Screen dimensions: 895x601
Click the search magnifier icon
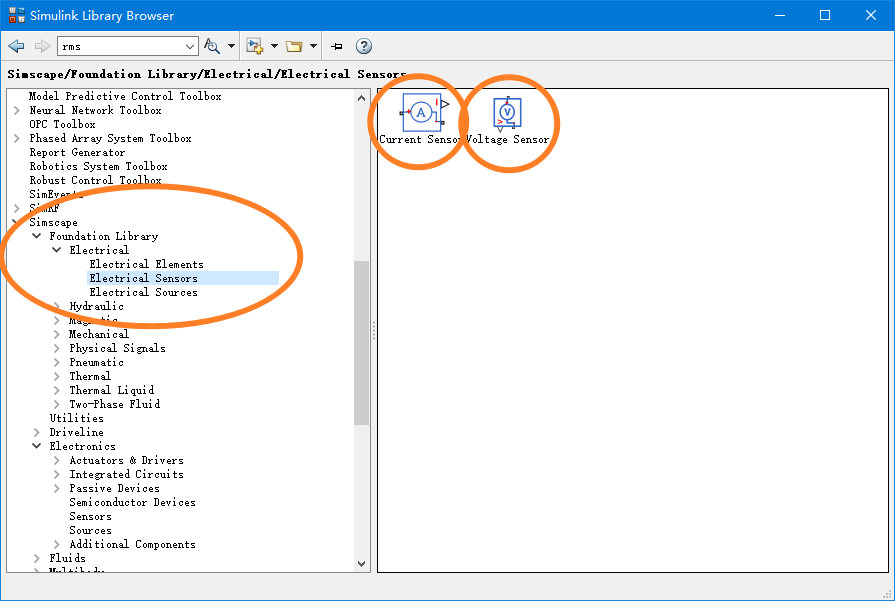(212, 46)
